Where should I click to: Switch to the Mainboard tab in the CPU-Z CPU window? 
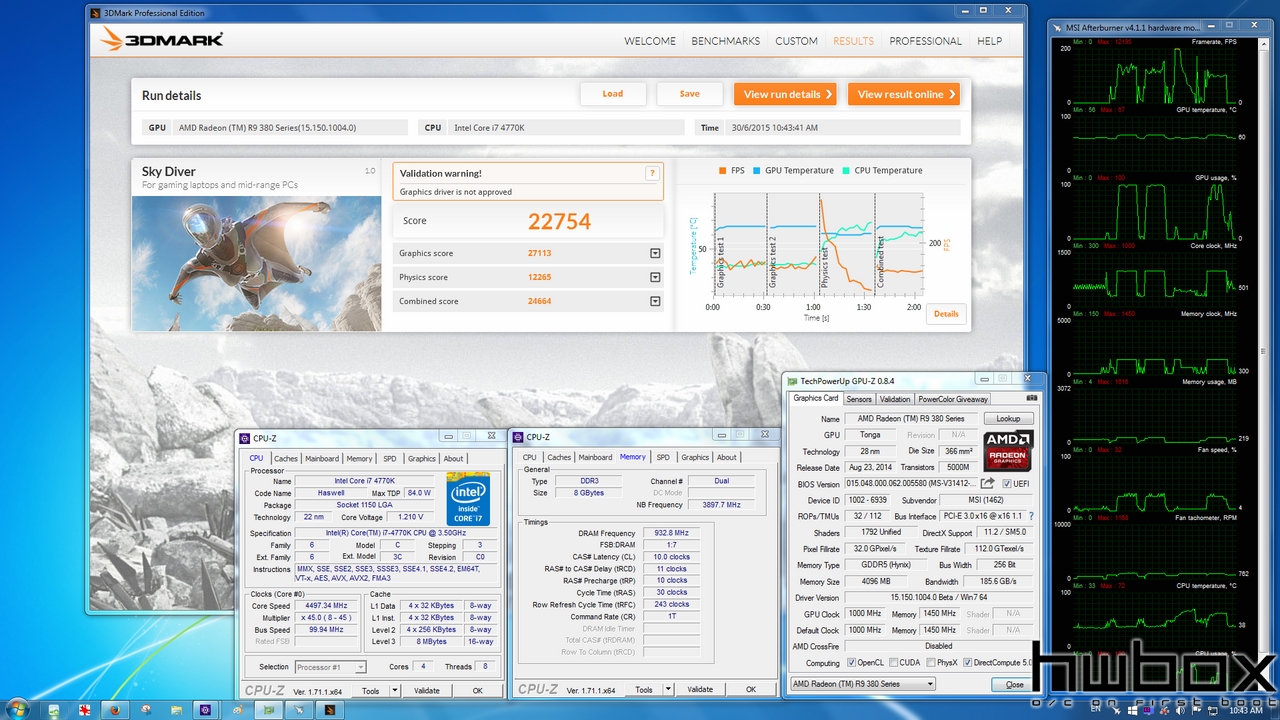coord(322,459)
